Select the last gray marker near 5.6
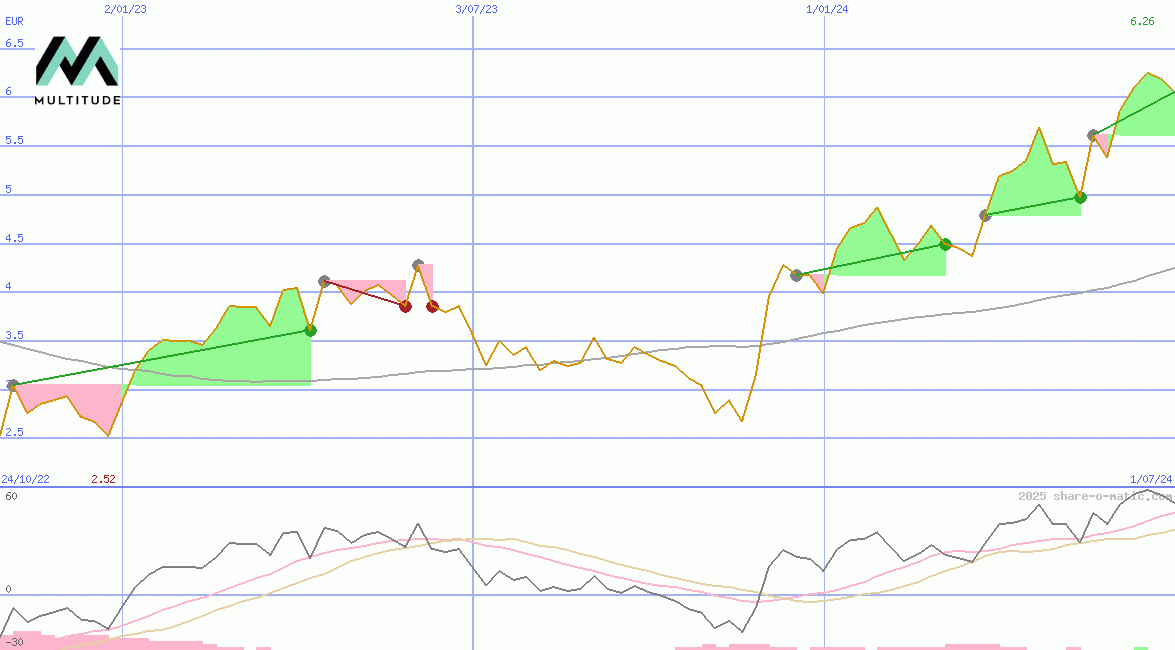 point(1093,135)
